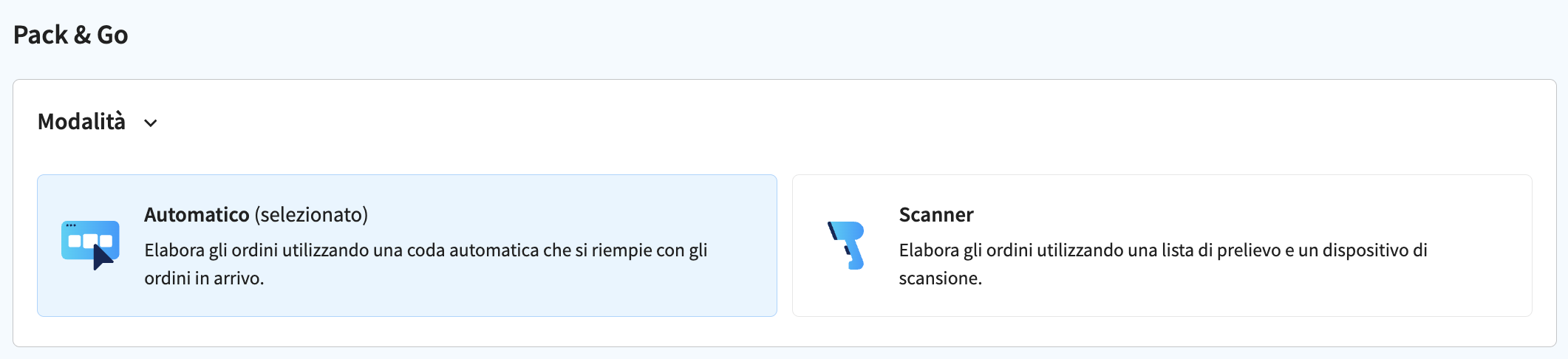The width and height of the screenshot is (1568, 359).
Task: Click the Scanner description about lista di prelievo
Action: coord(1163,264)
